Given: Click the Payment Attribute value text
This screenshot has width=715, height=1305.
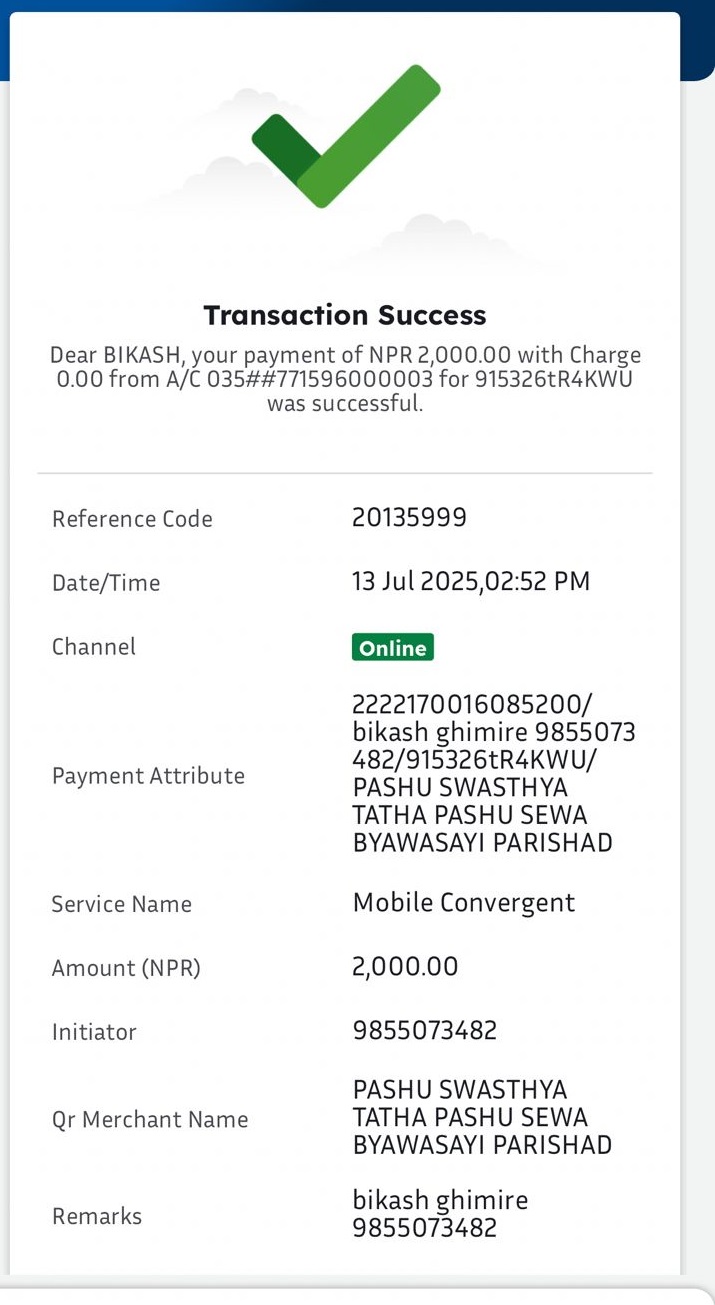Looking at the screenshot, I should (x=494, y=774).
